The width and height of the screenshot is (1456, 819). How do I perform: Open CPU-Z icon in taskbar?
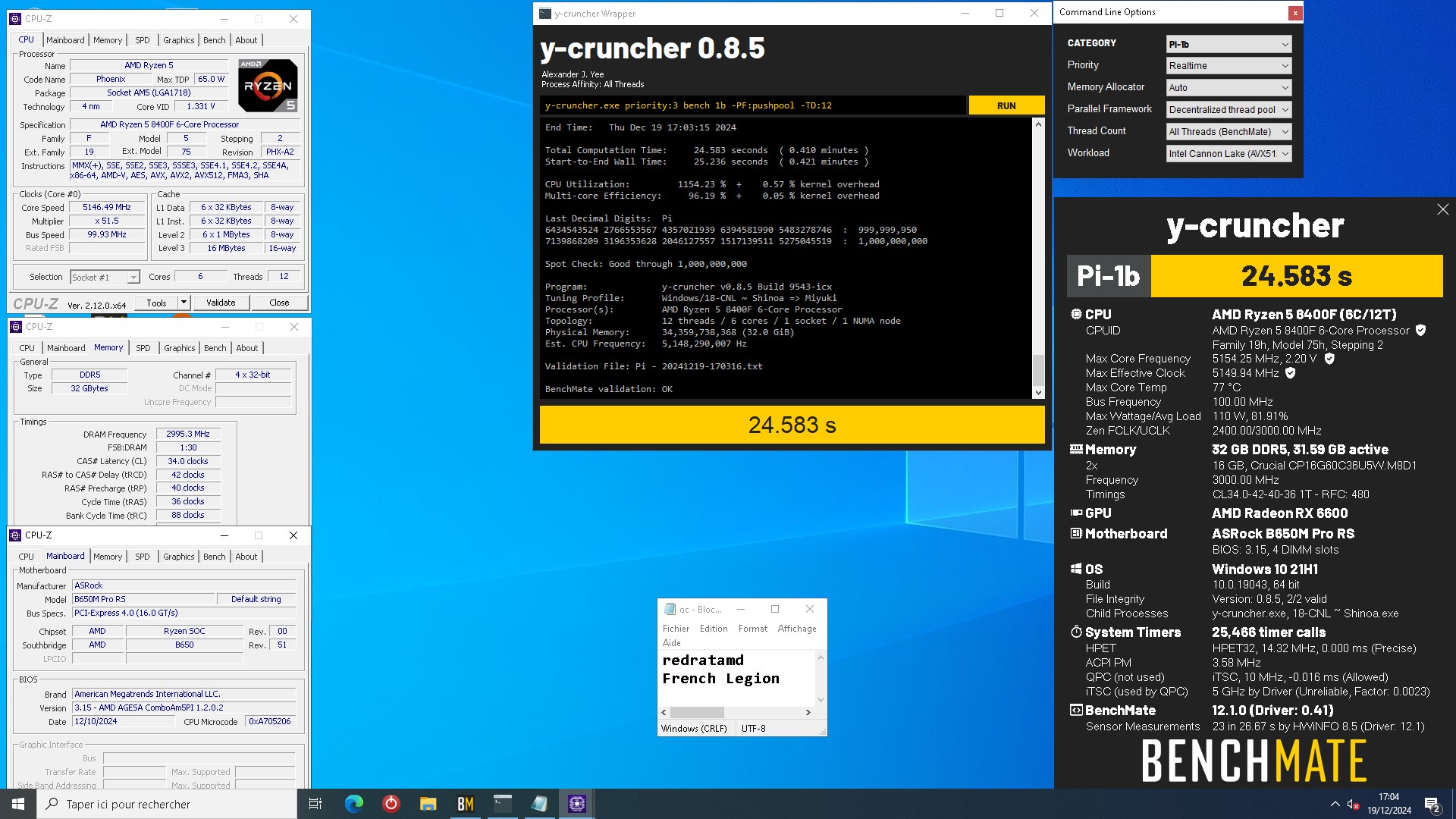(577, 804)
